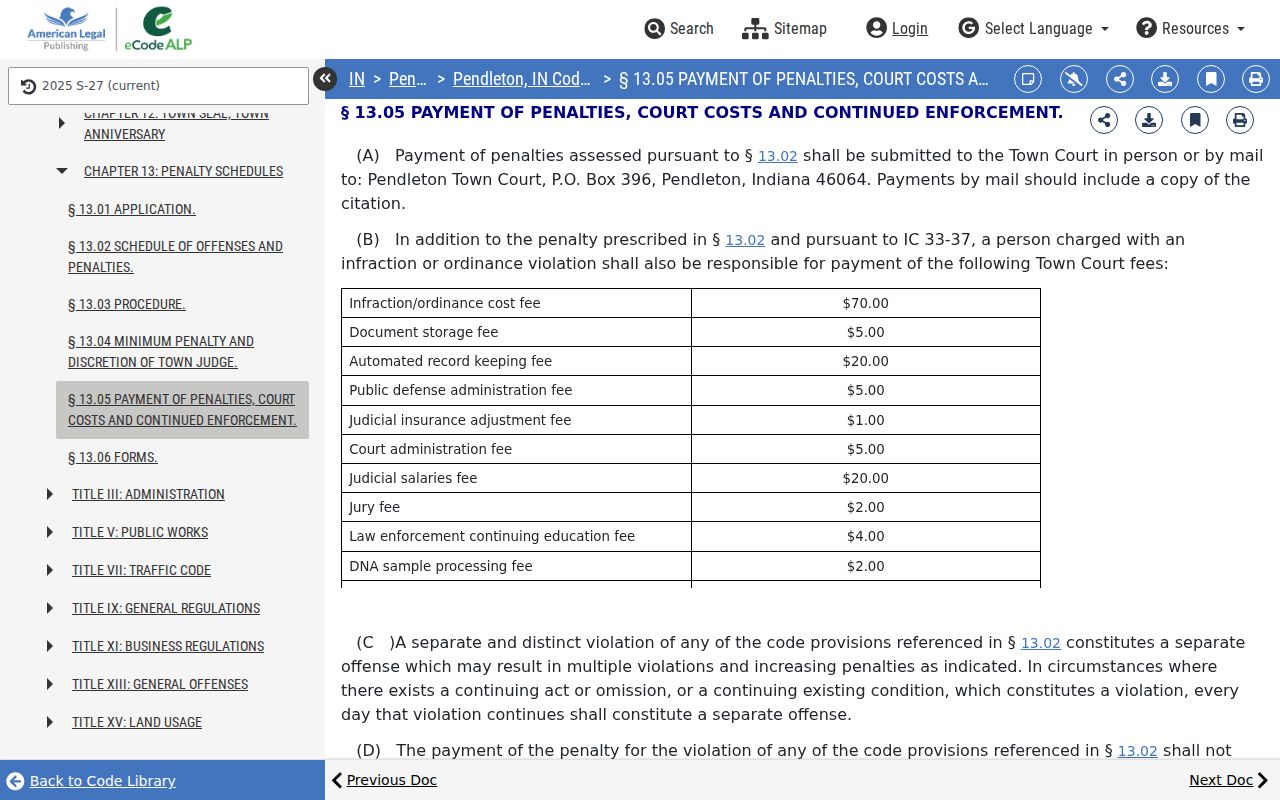Viewport: 1280px width, 800px height.
Task: Select § 13.01 Application in the tree
Action: click(132, 209)
